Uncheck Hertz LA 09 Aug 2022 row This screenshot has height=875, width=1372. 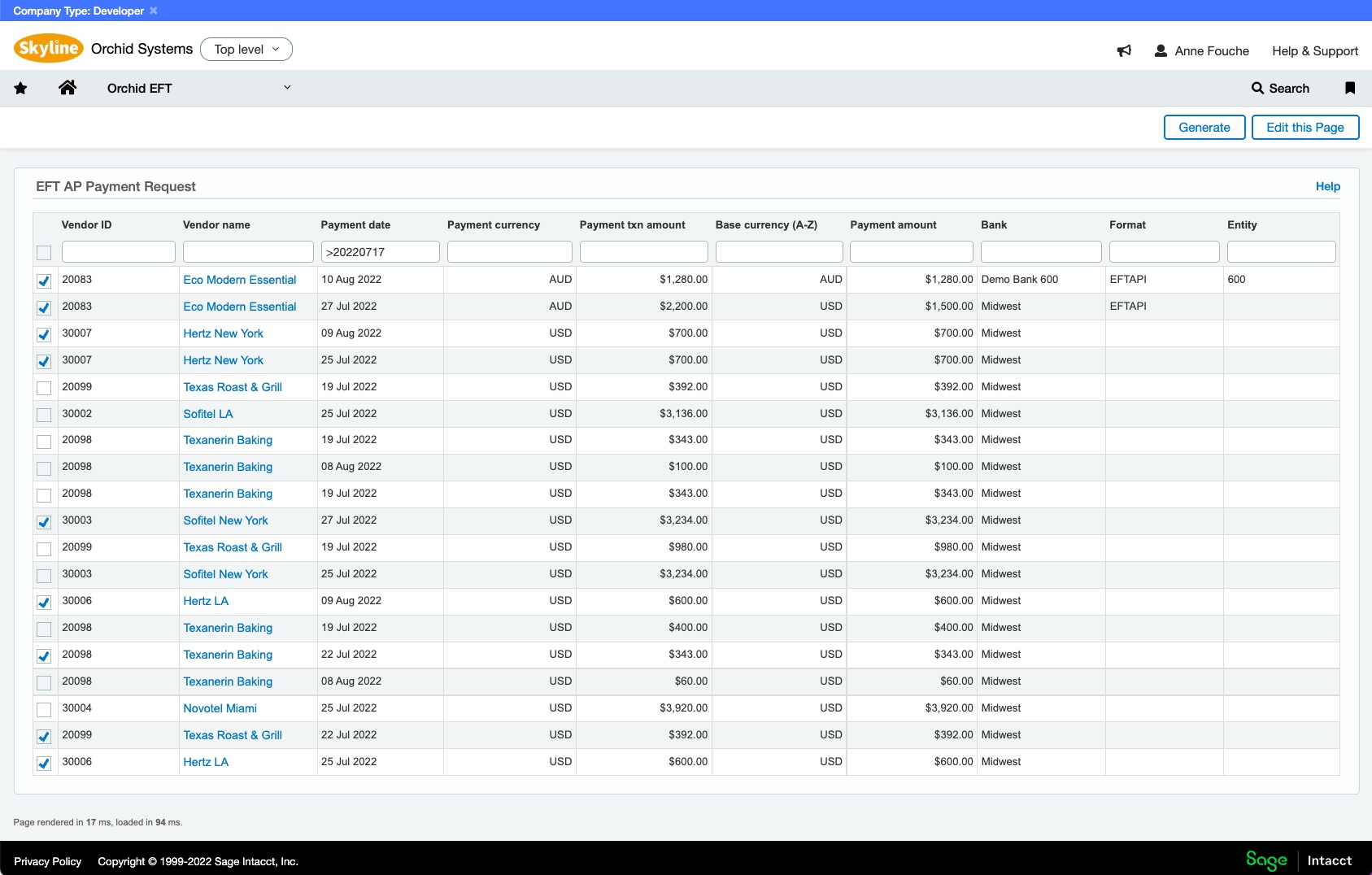coord(44,602)
